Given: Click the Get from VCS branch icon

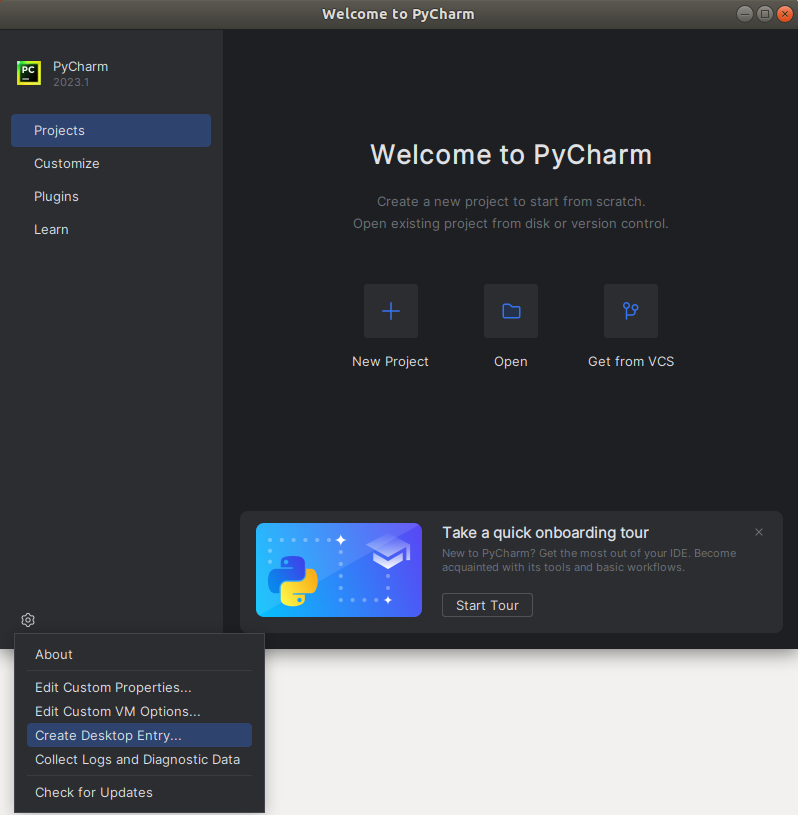Looking at the screenshot, I should (x=631, y=311).
